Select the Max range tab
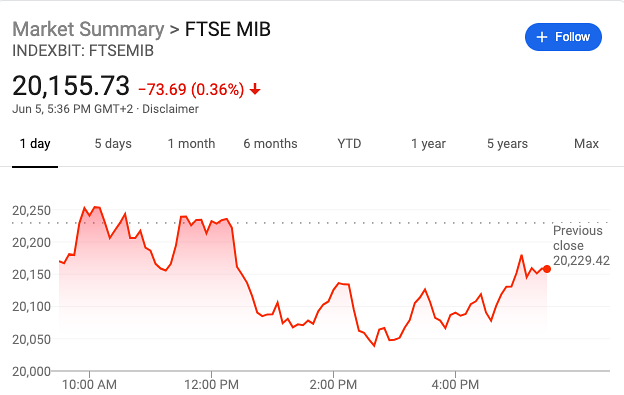The height and width of the screenshot is (395, 624). (x=586, y=144)
